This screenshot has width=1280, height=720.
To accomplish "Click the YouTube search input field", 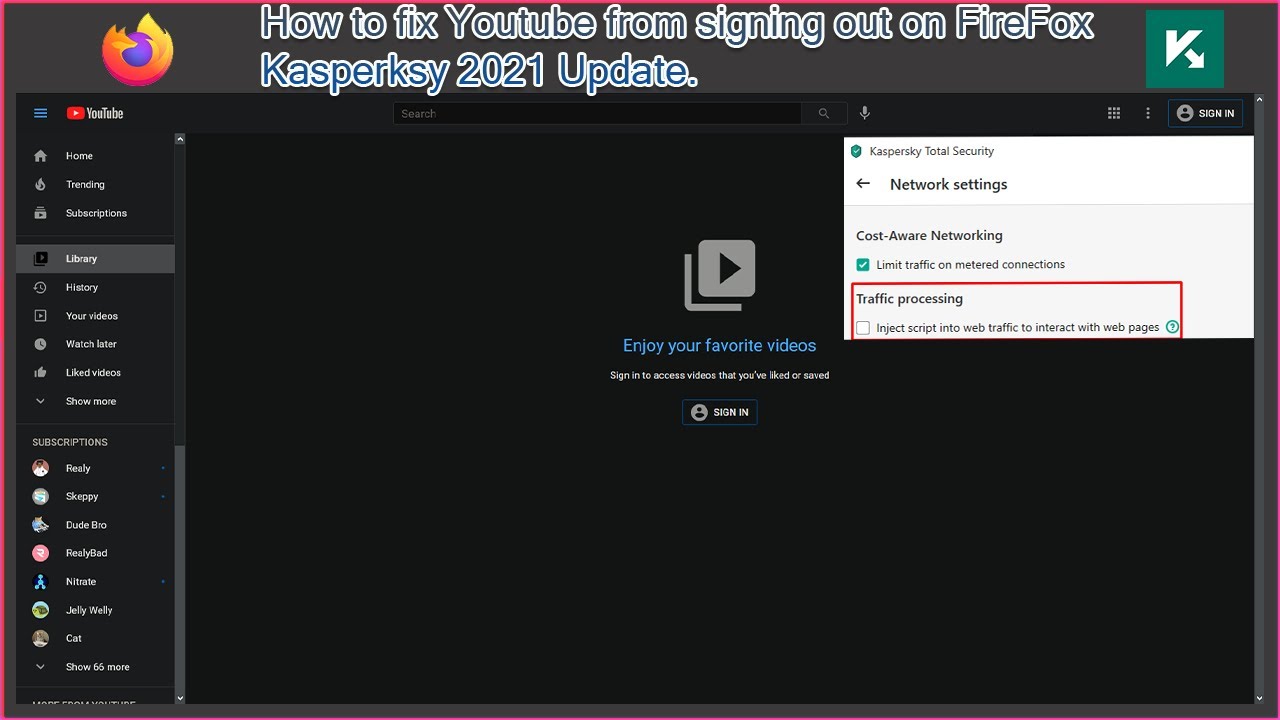I will click(597, 113).
